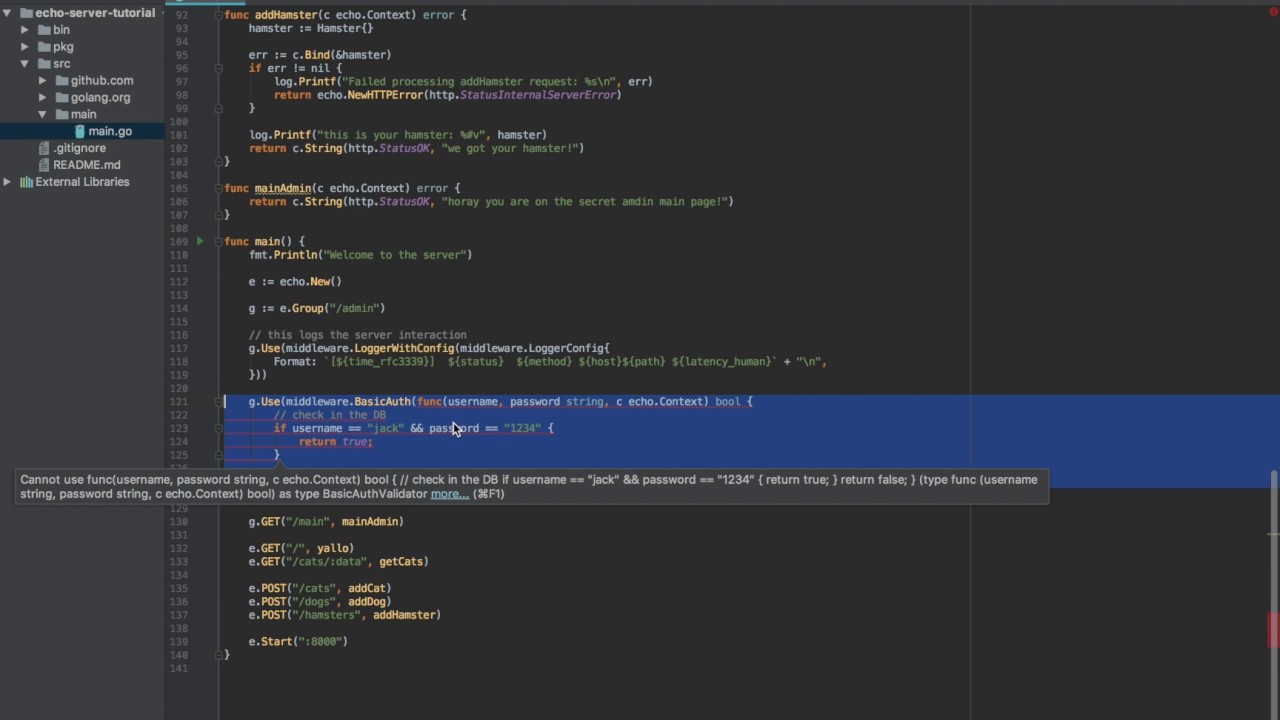The width and height of the screenshot is (1280, 720).
Task: Expand the bin folder arrow
Action: [x=25, y=30]
